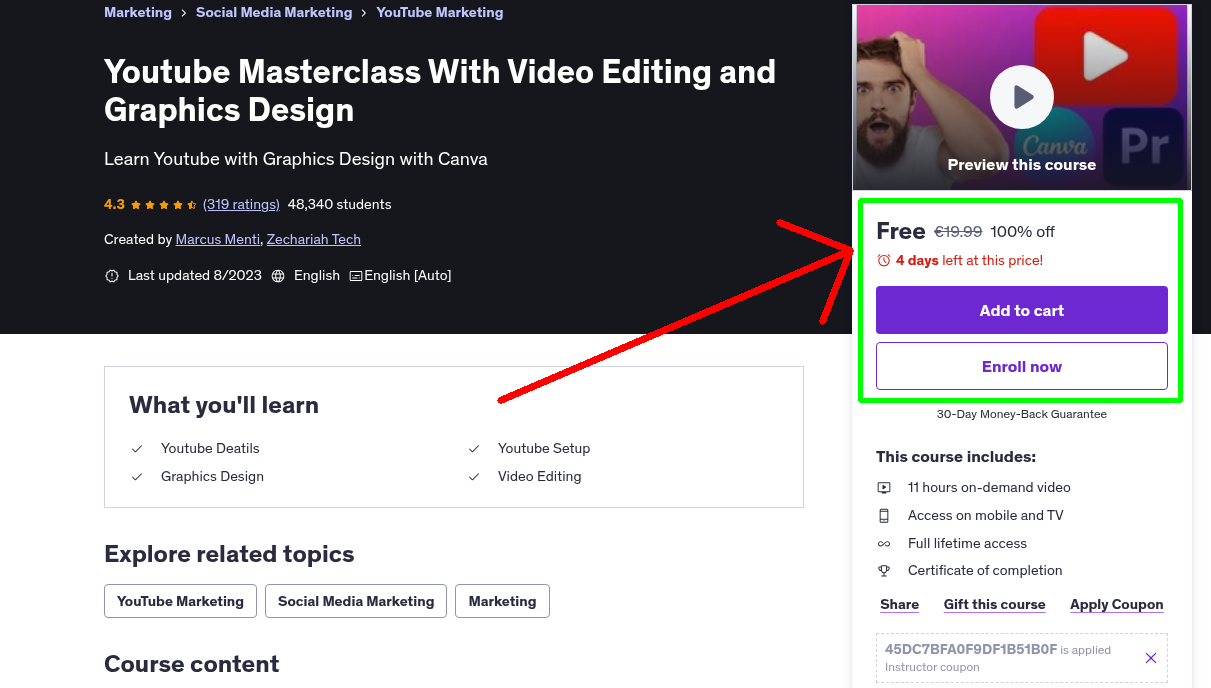Click the 100% off discount text
Image resolution: width=1211 pixels, height=688 pixels.
coord(1022,232)
